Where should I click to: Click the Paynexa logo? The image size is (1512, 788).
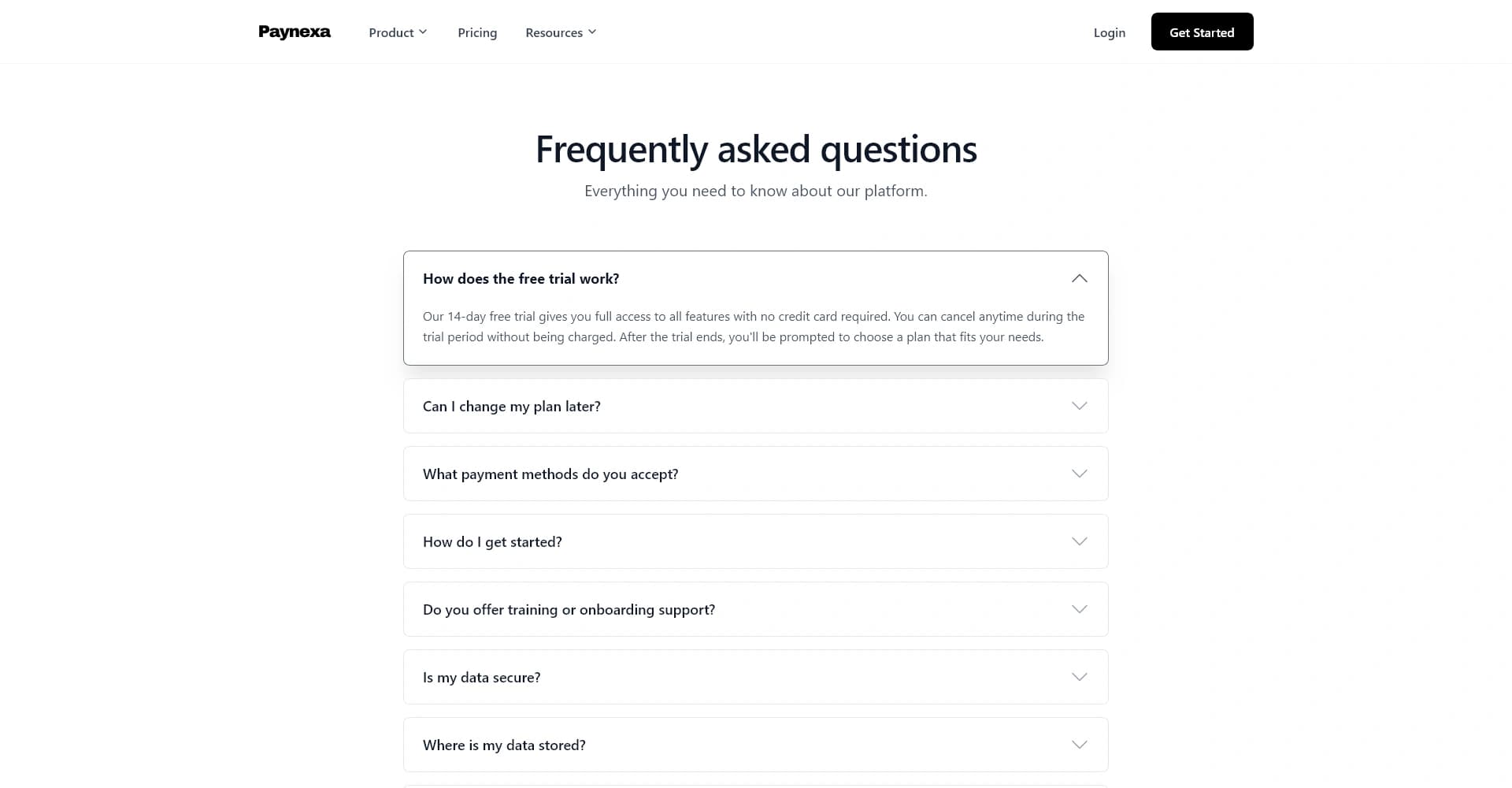click(295, 32)
